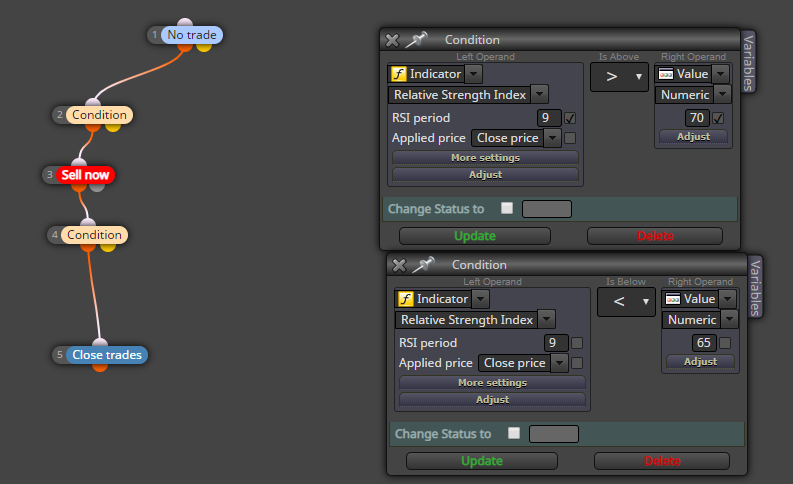
Task: Toggle the checkbox next to value 70
Action: (x=718, y=118)
